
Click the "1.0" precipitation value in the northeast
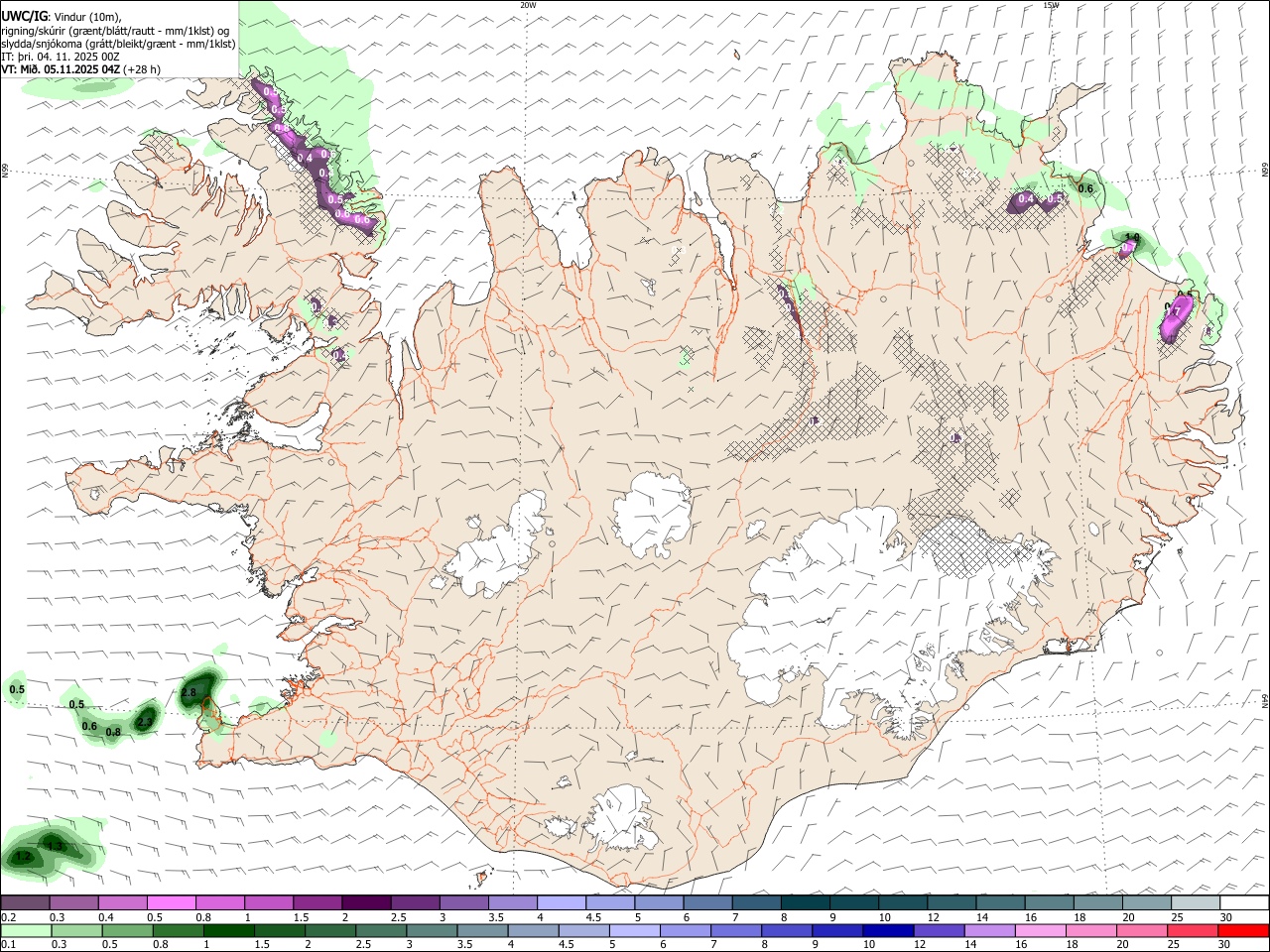pyautogui.click(x=1132, y=238)
